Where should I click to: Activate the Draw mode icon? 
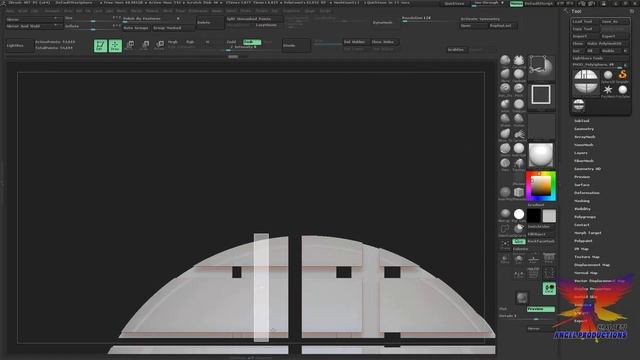[115, 46]
